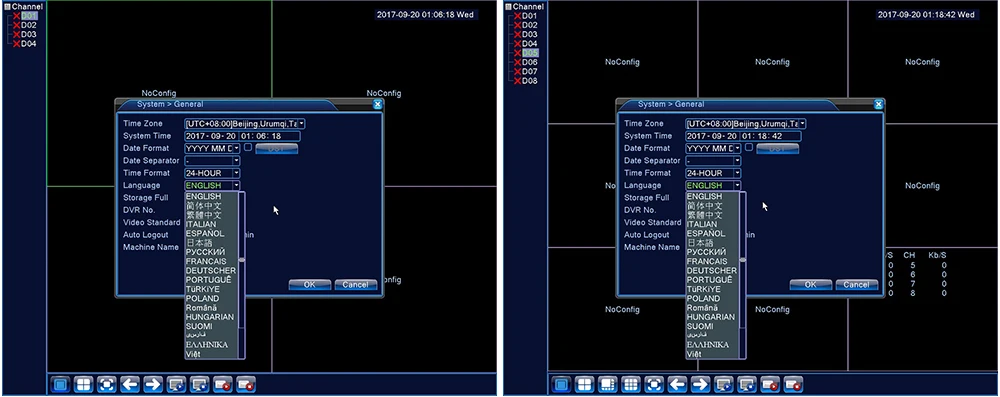
Task: Select single-view layout in the 4-channel screen toolbar
Action: tap(60, 384)
